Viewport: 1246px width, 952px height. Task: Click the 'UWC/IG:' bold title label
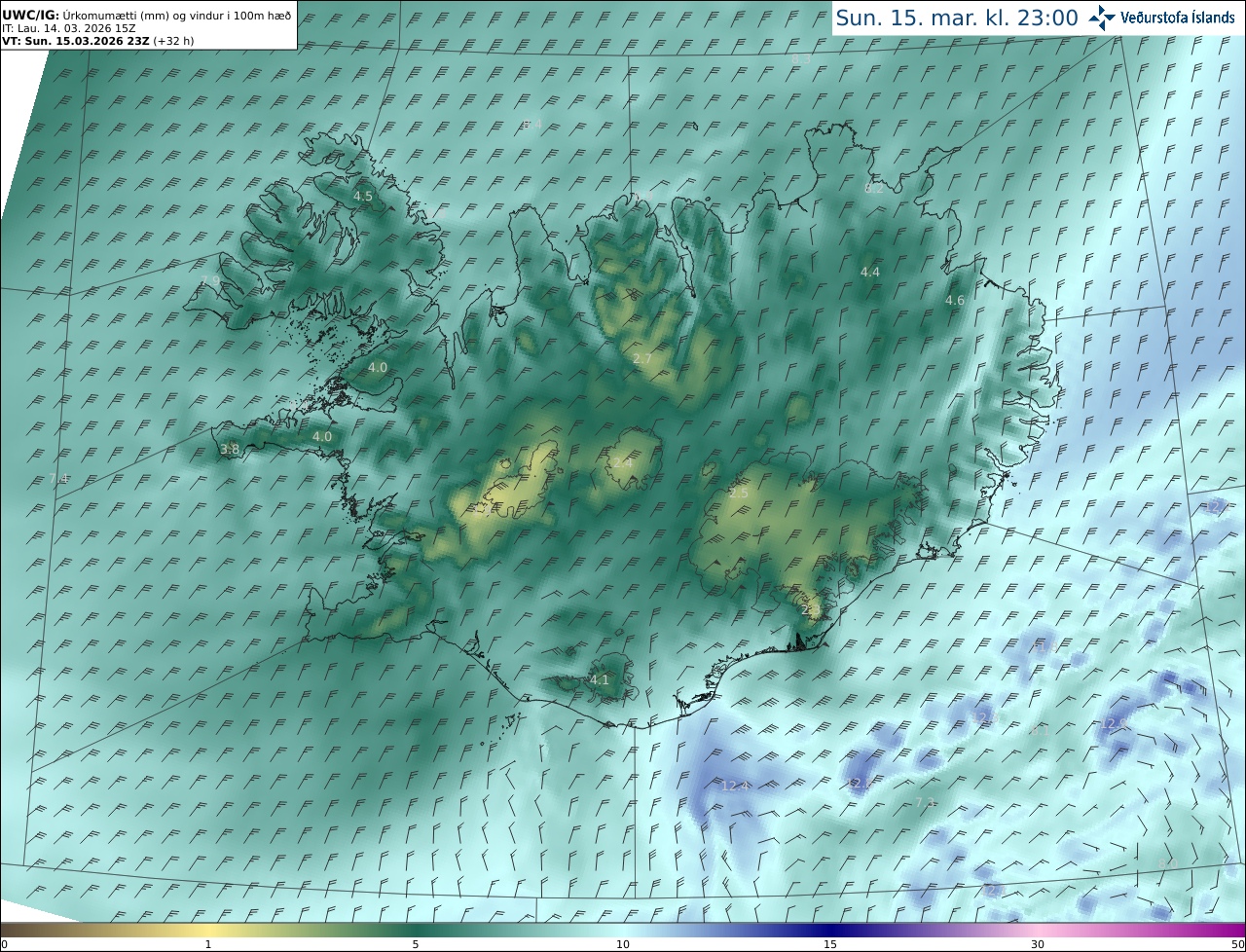click(31, 16)
